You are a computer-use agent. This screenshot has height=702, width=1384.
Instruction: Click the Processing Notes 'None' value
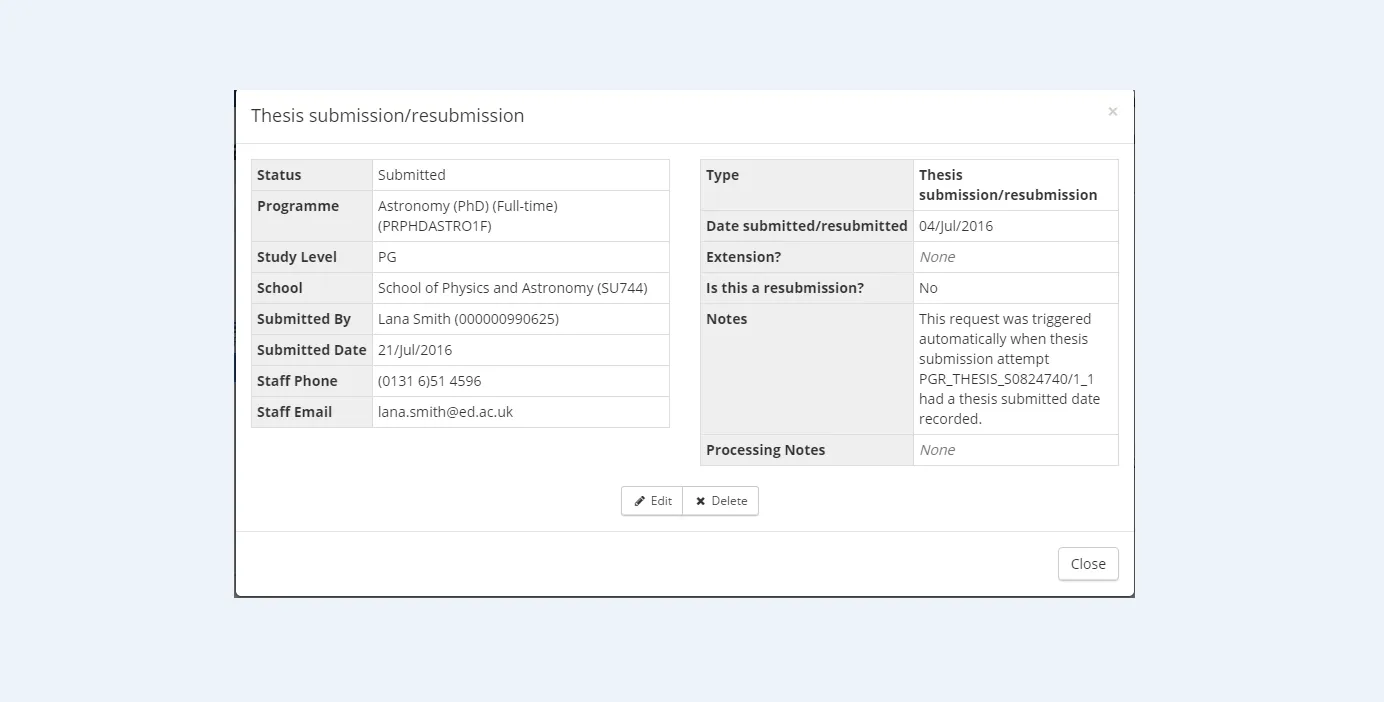pyautogui.click(x=937, y=450)
